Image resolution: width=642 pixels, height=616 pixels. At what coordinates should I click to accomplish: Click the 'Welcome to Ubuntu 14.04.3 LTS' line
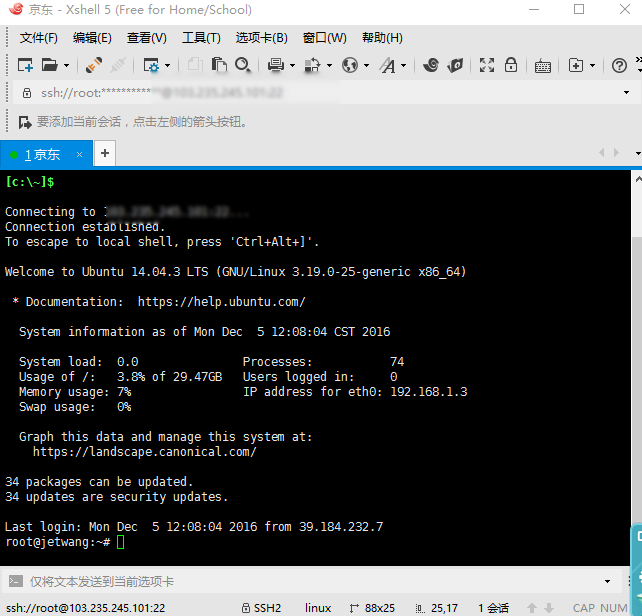(x=235, y=272)
